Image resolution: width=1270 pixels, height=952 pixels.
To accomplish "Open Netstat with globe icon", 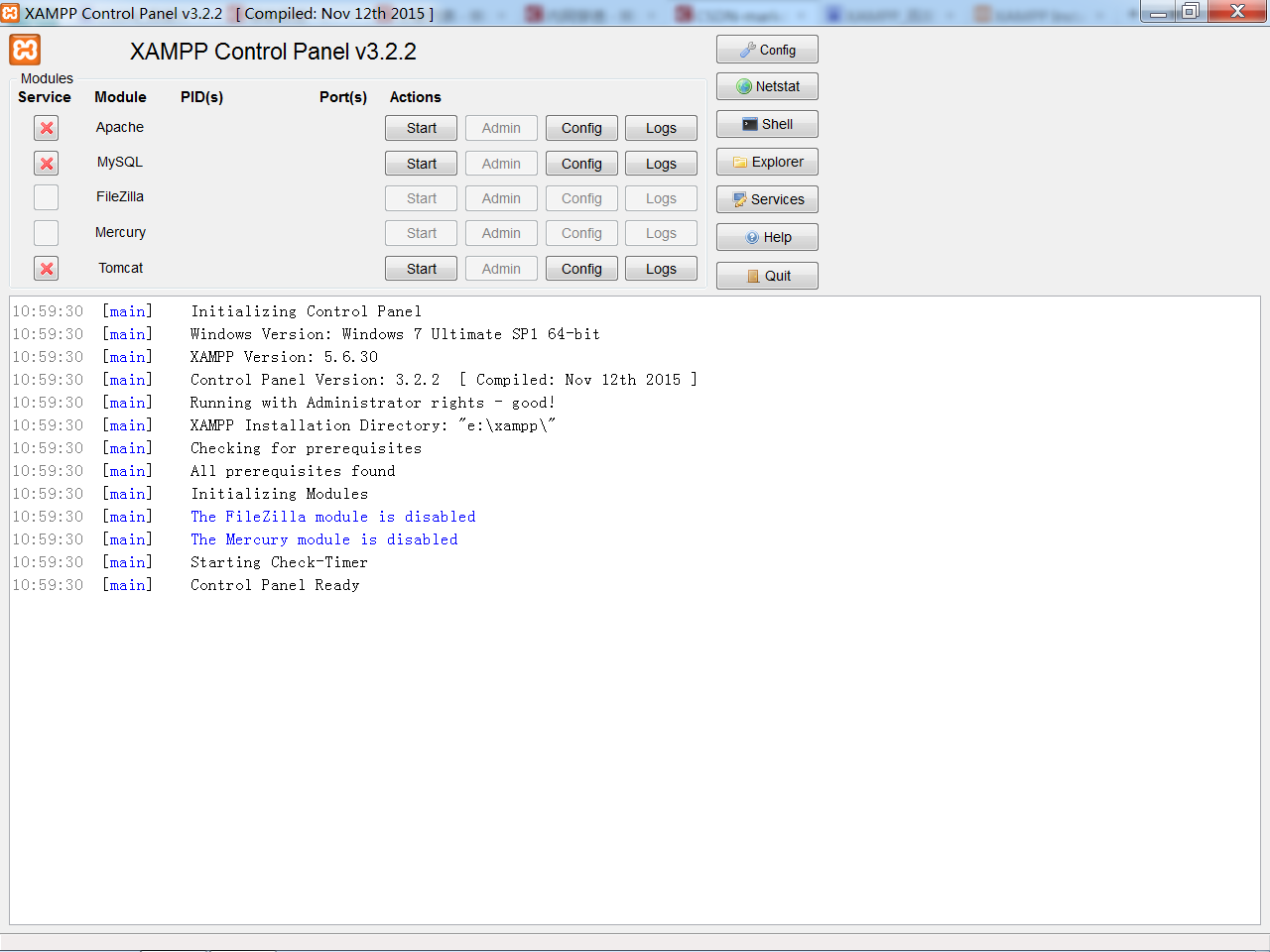I will [x=767, y=86].
